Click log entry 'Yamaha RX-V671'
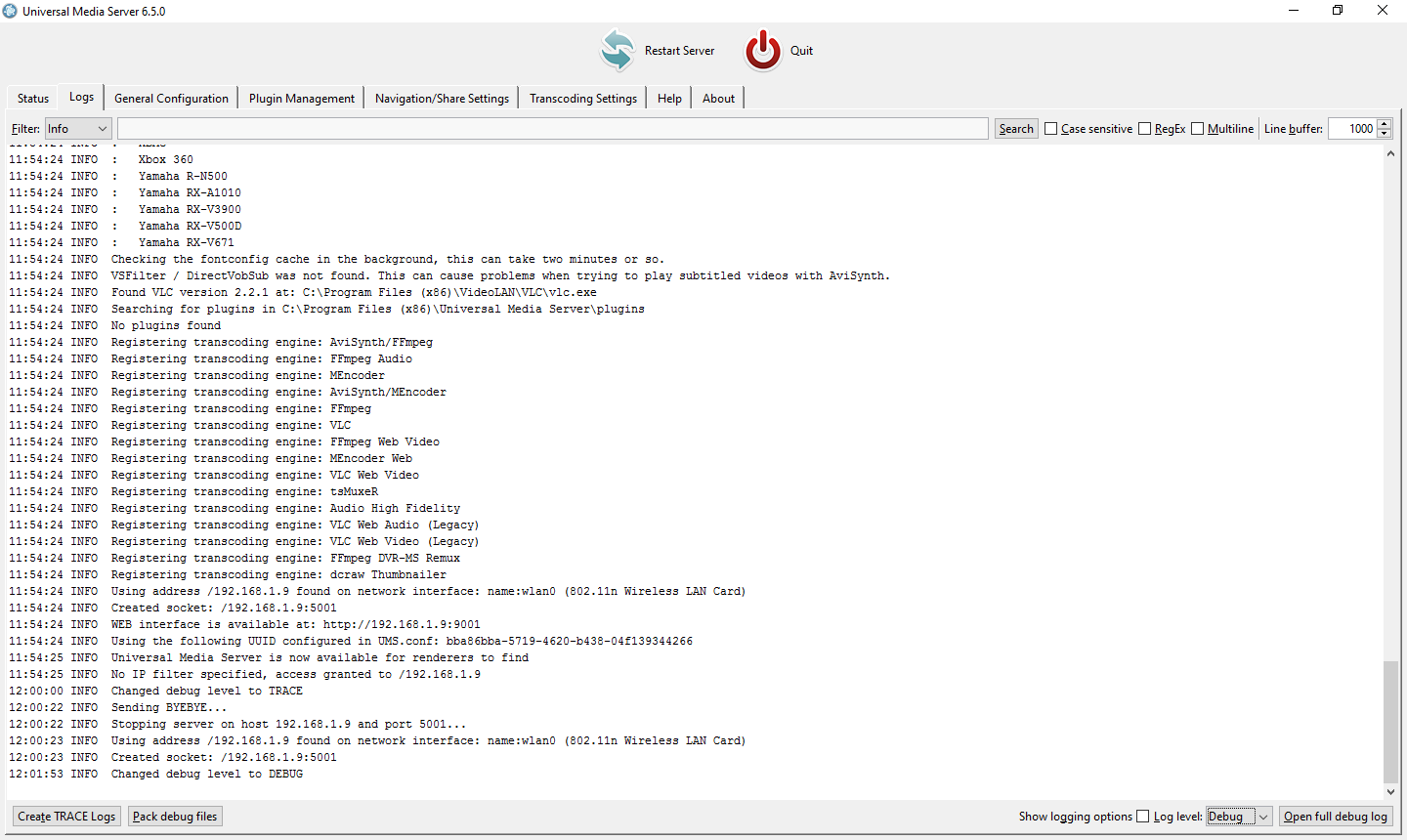This screenshot has height=840, width=1407. click(x=187, y=242)
